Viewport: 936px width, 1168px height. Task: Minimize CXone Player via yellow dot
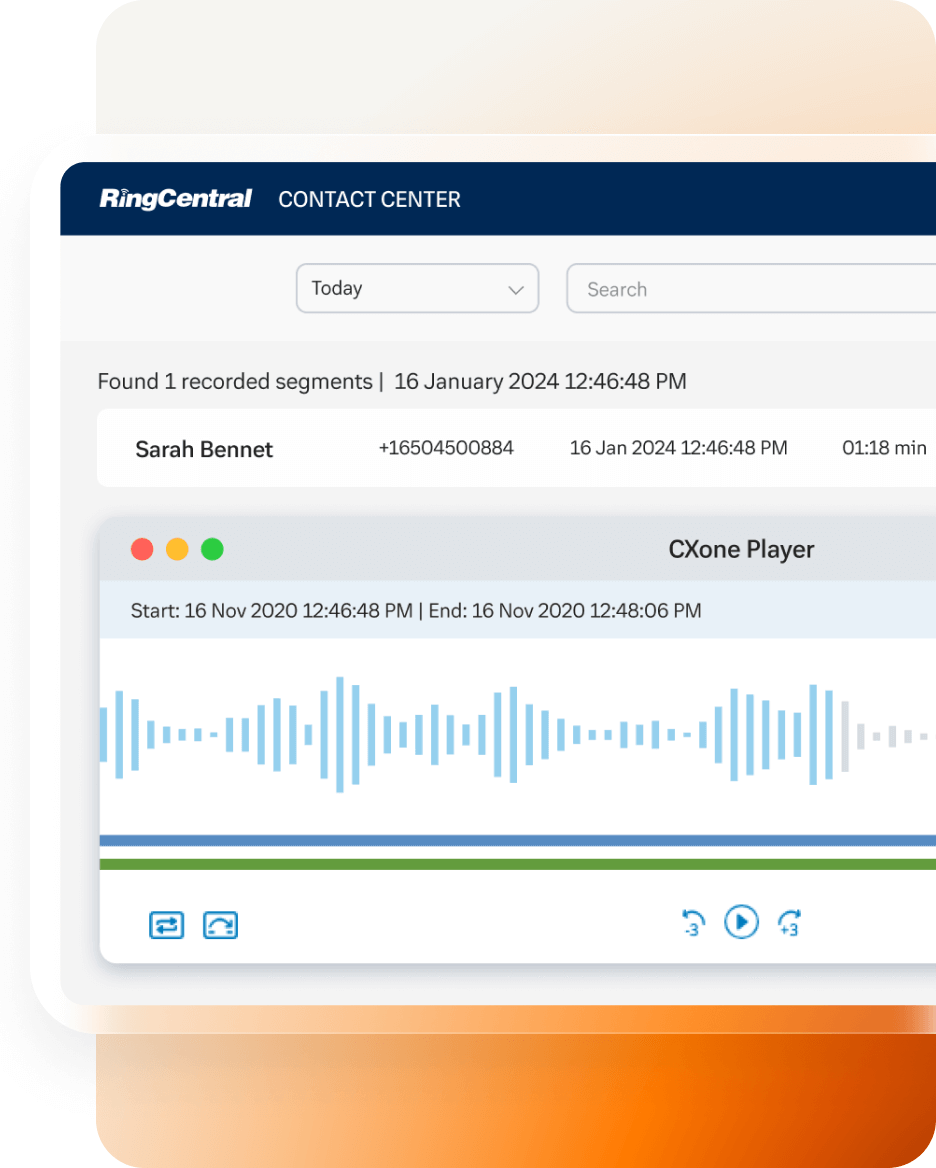coord(177,549)
